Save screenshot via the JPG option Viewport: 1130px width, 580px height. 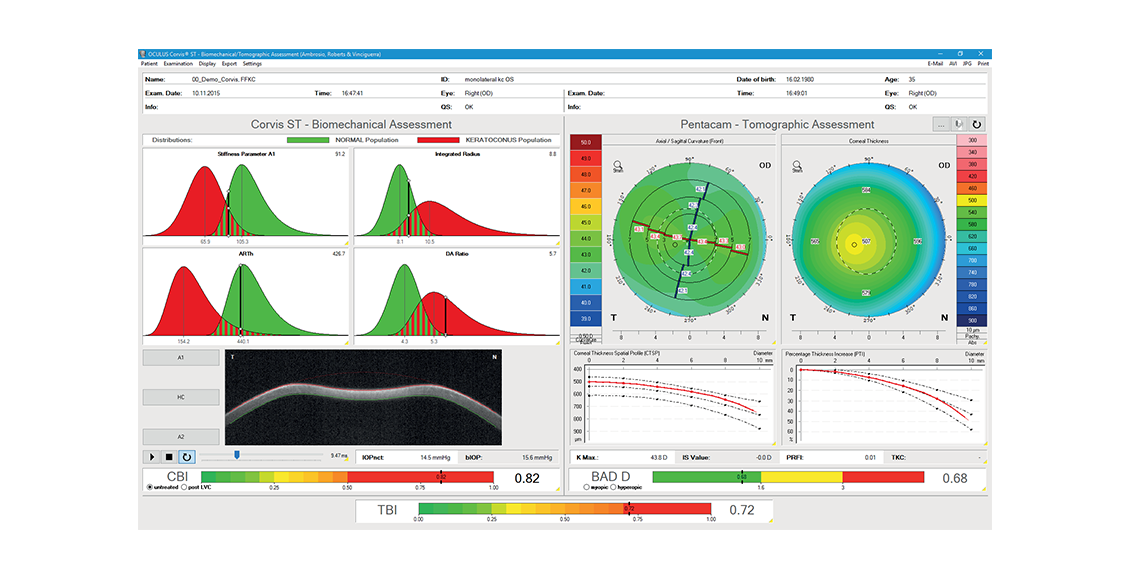coord(967,64)
